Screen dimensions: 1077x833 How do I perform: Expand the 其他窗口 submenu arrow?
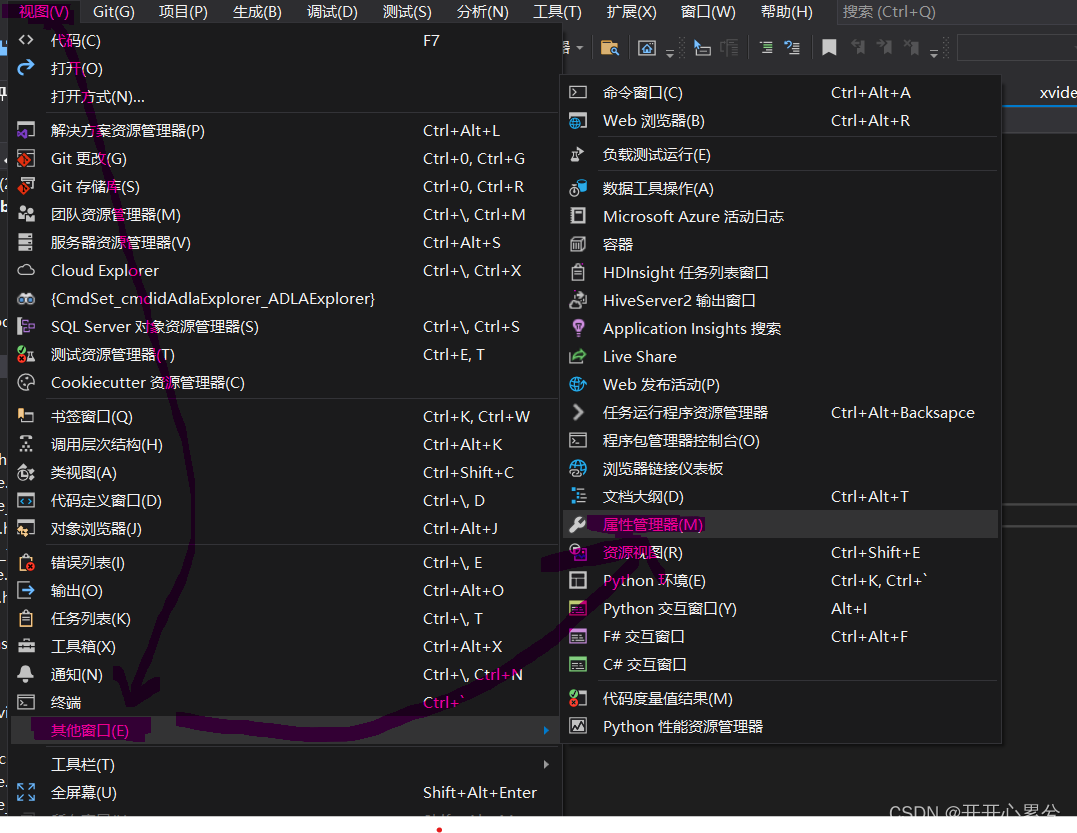coord(546,730)
